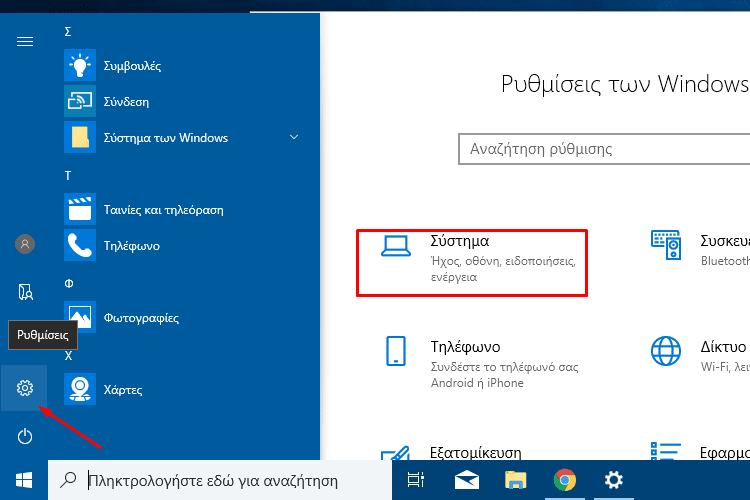Click the Settings gear in Start sidebar
This screenshot has height=500, width=750.
[x=24, y=388]
